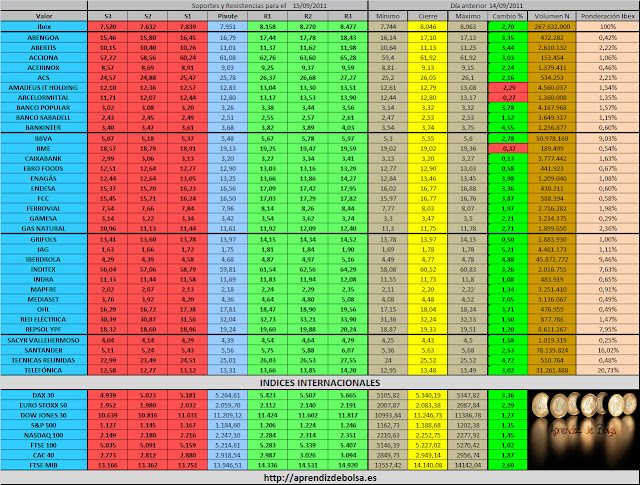Select the 'R2' column header
The width and height of the screenshot is (640, 485).
[x=308, y=16]
